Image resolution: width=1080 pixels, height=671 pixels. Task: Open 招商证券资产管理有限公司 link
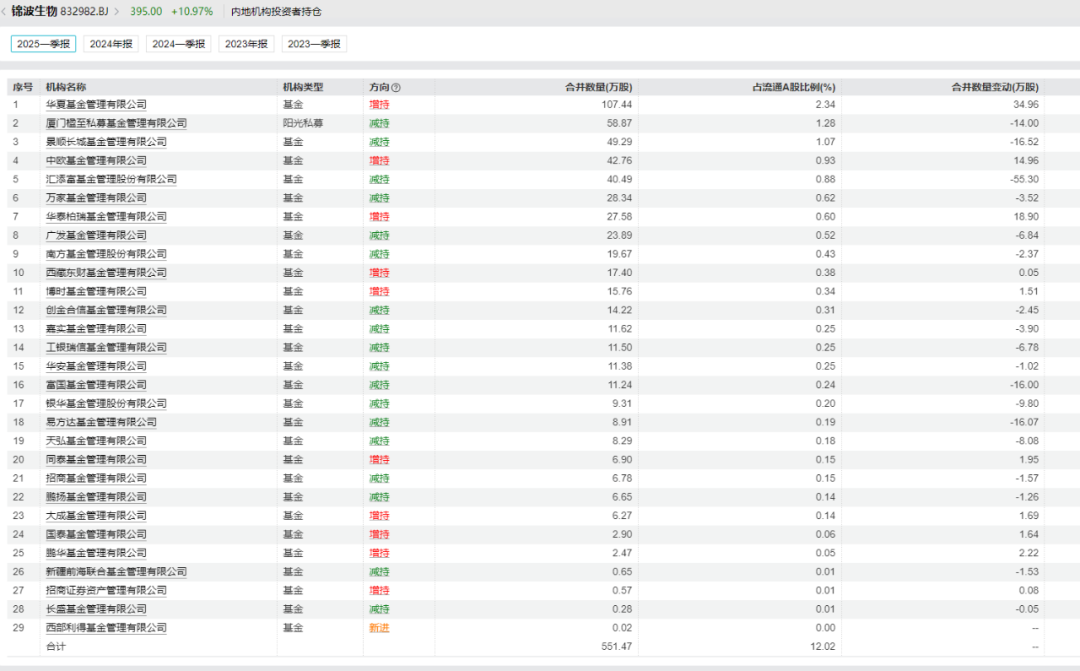[106, 590]
